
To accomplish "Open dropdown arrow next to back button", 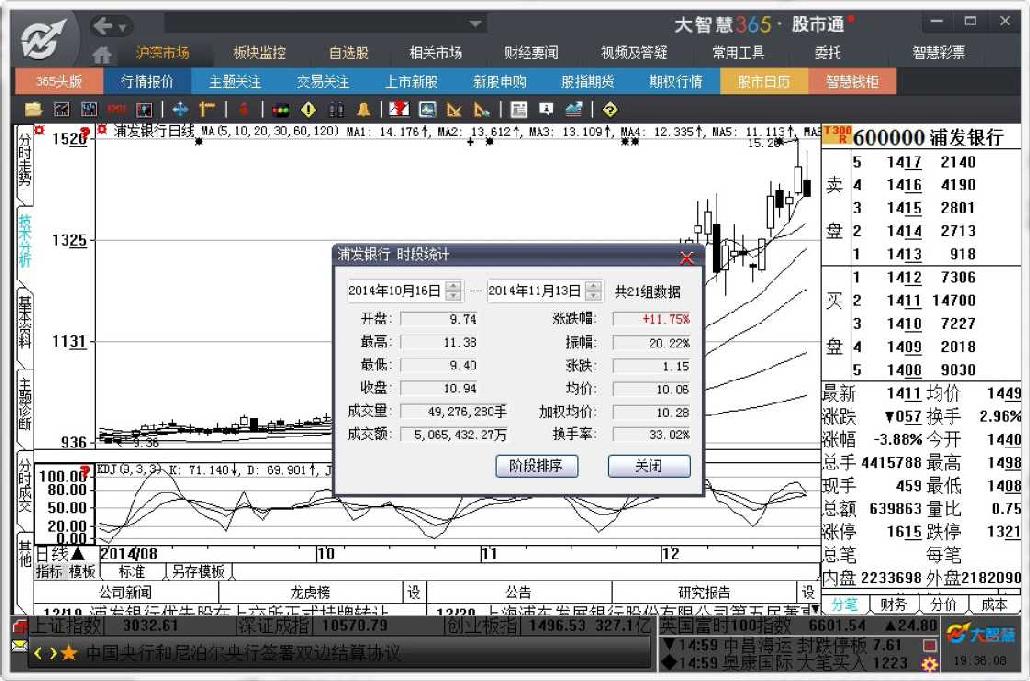I will [122, 27].
